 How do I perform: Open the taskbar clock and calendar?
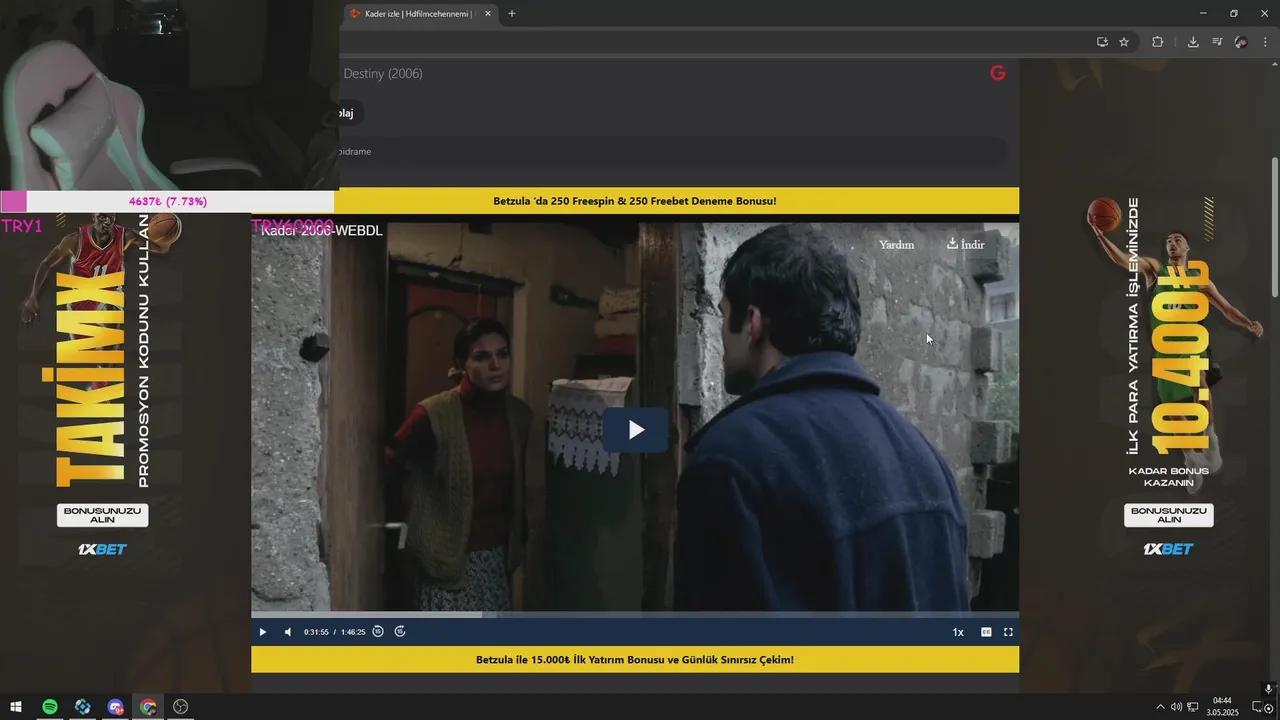click(x=1222, y=706)
